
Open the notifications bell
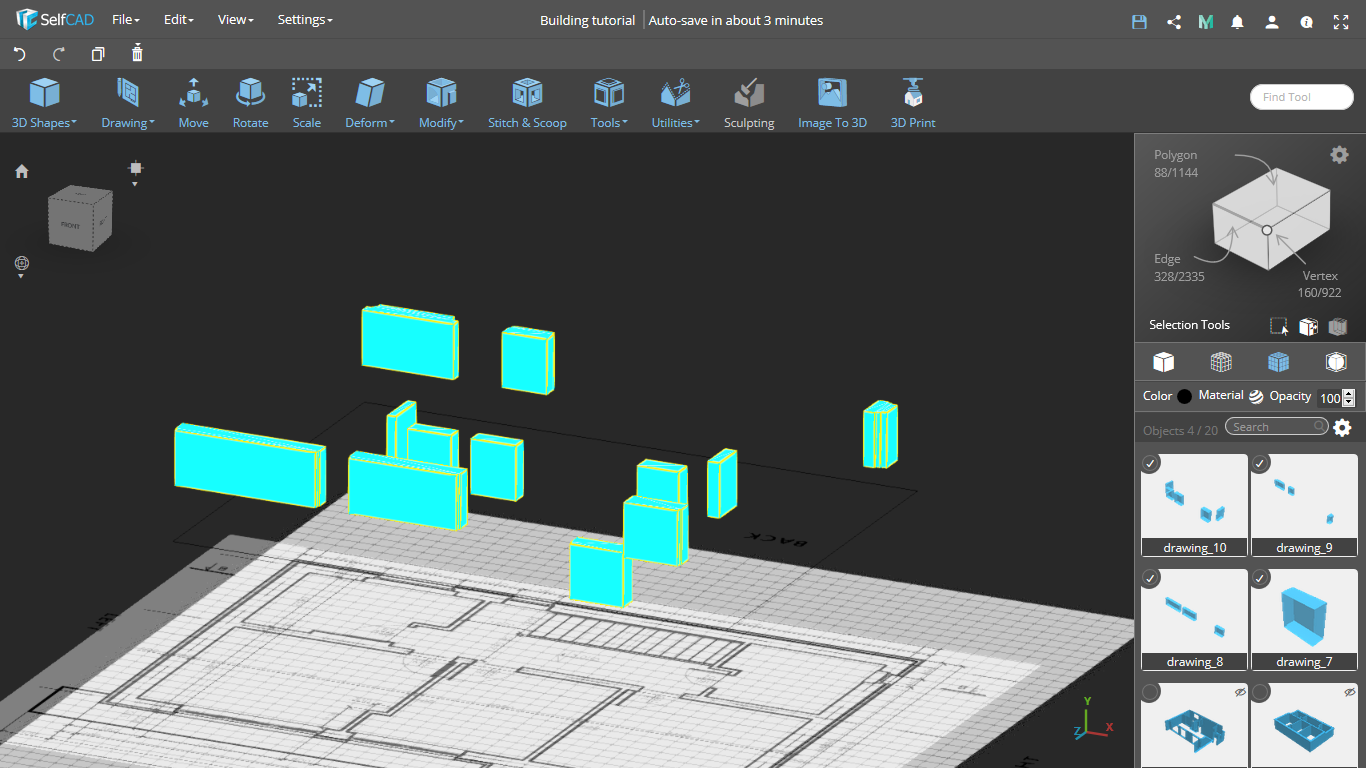click(1238, 21)
